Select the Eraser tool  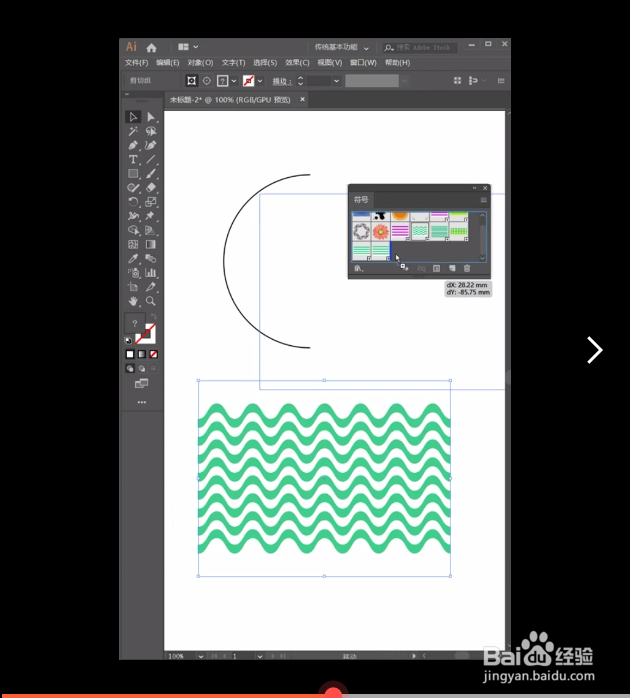pos(151,188)
